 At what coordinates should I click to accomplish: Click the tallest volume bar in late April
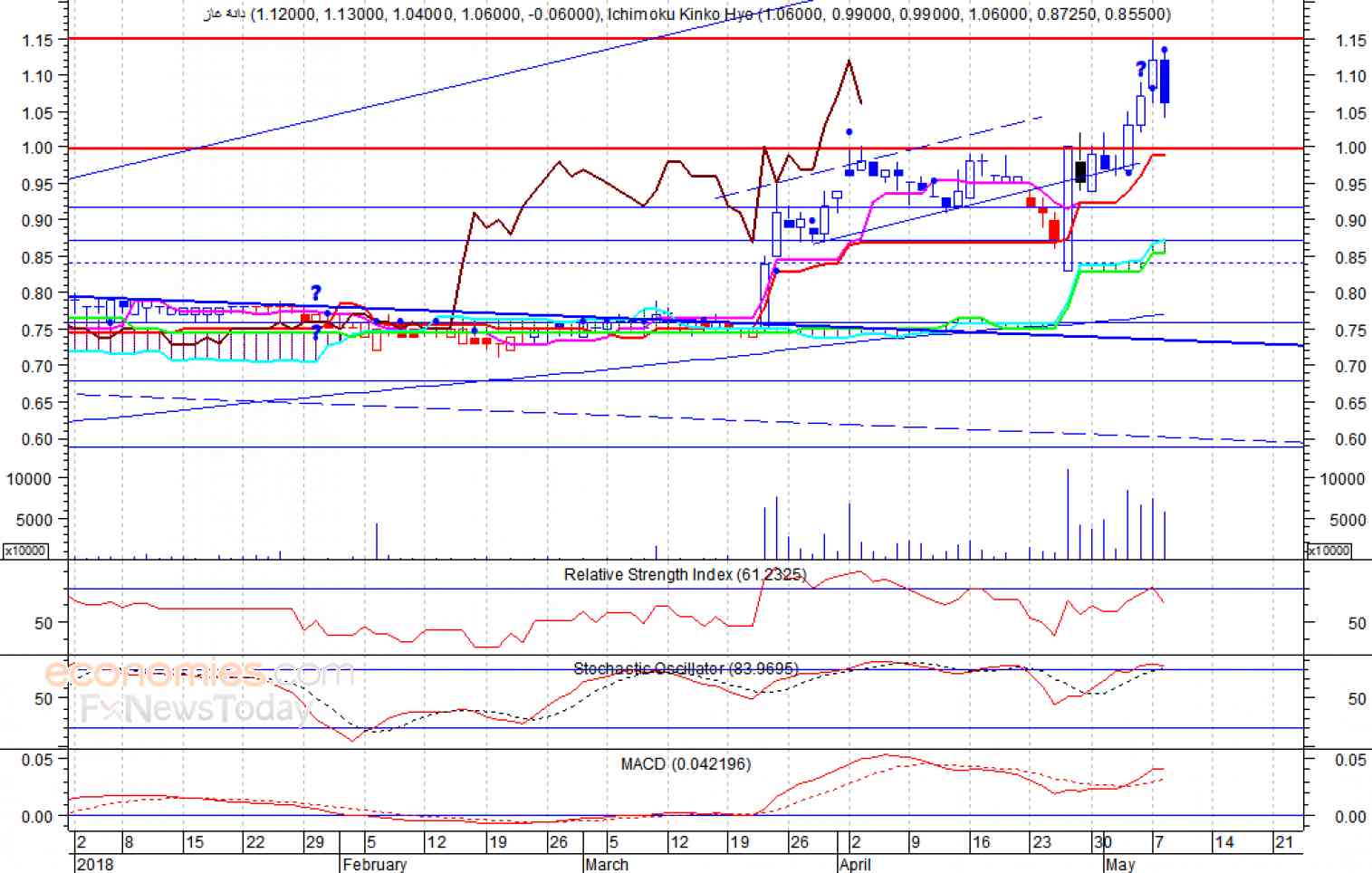click(x=1068, y=514)
